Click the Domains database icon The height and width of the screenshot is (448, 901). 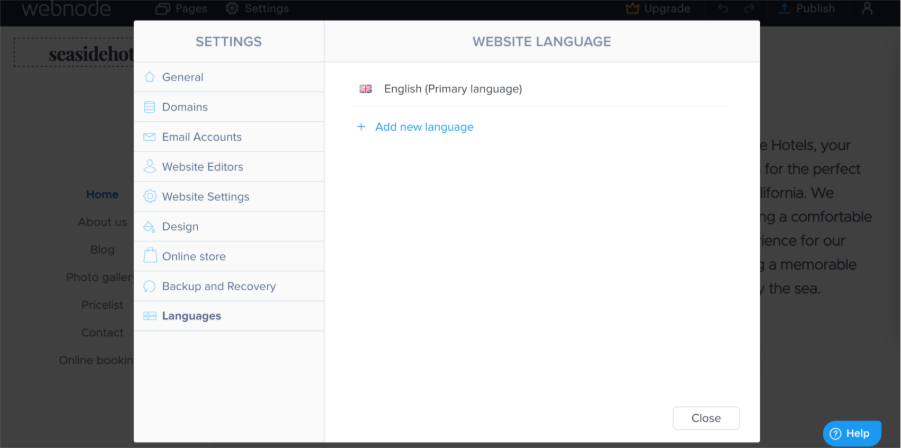(149, 107)
